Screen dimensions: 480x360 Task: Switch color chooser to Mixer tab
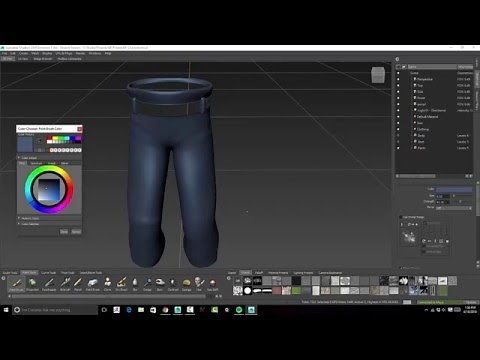(65, 163)
